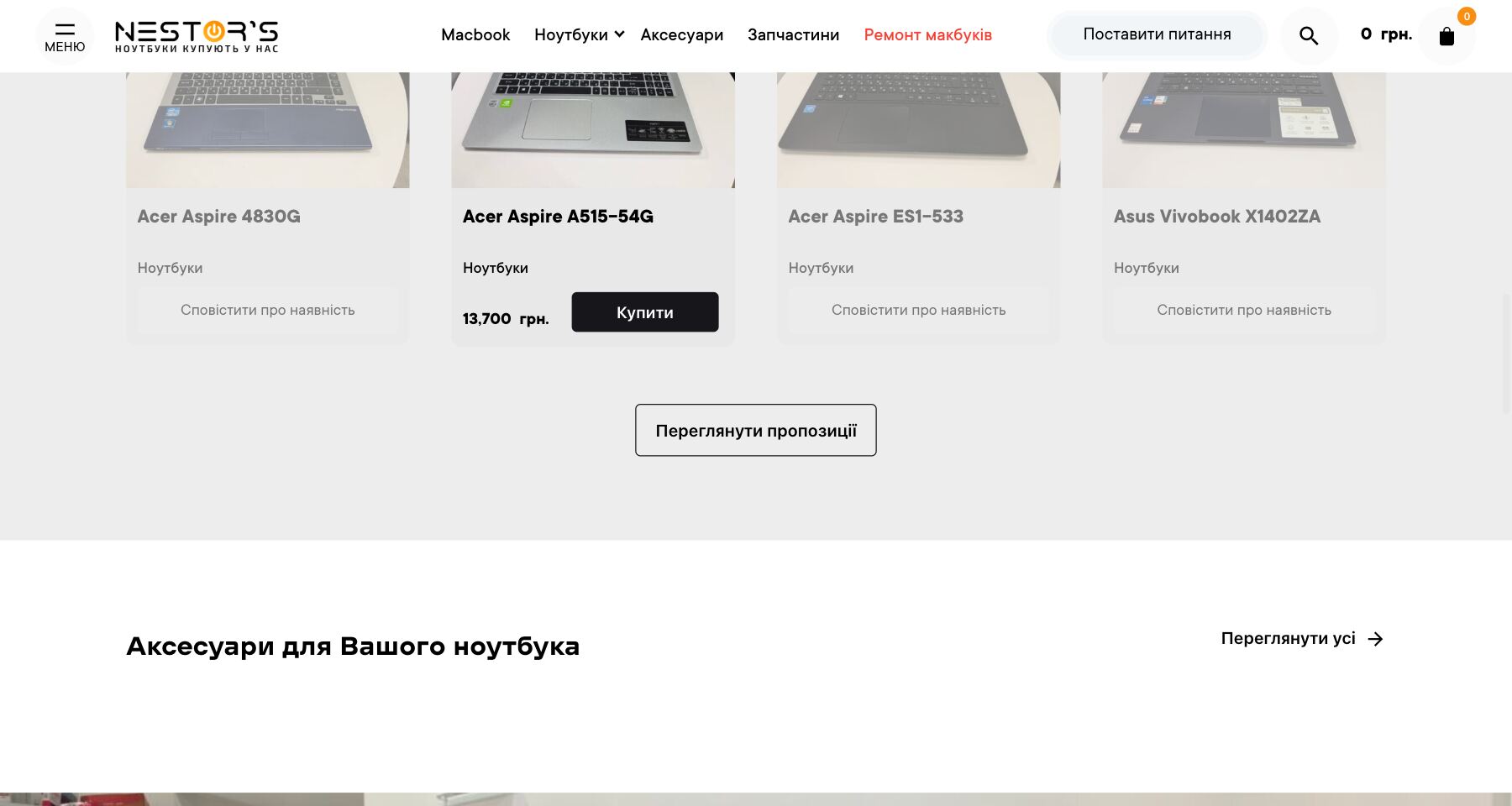Click Ноутбуки category under Acer Aspire ES1-533

(x=822, y=268)
